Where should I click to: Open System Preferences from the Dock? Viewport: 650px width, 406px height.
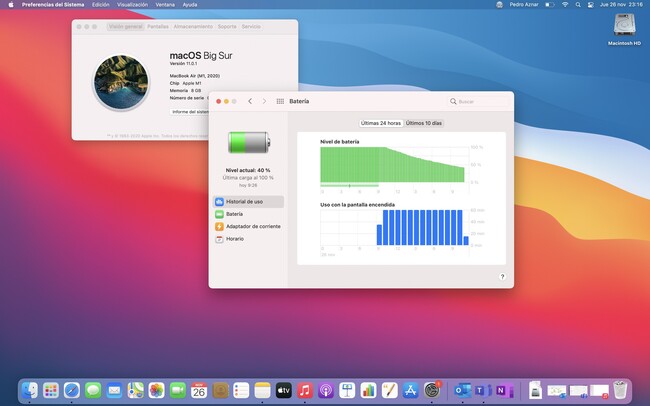point(432,390)
